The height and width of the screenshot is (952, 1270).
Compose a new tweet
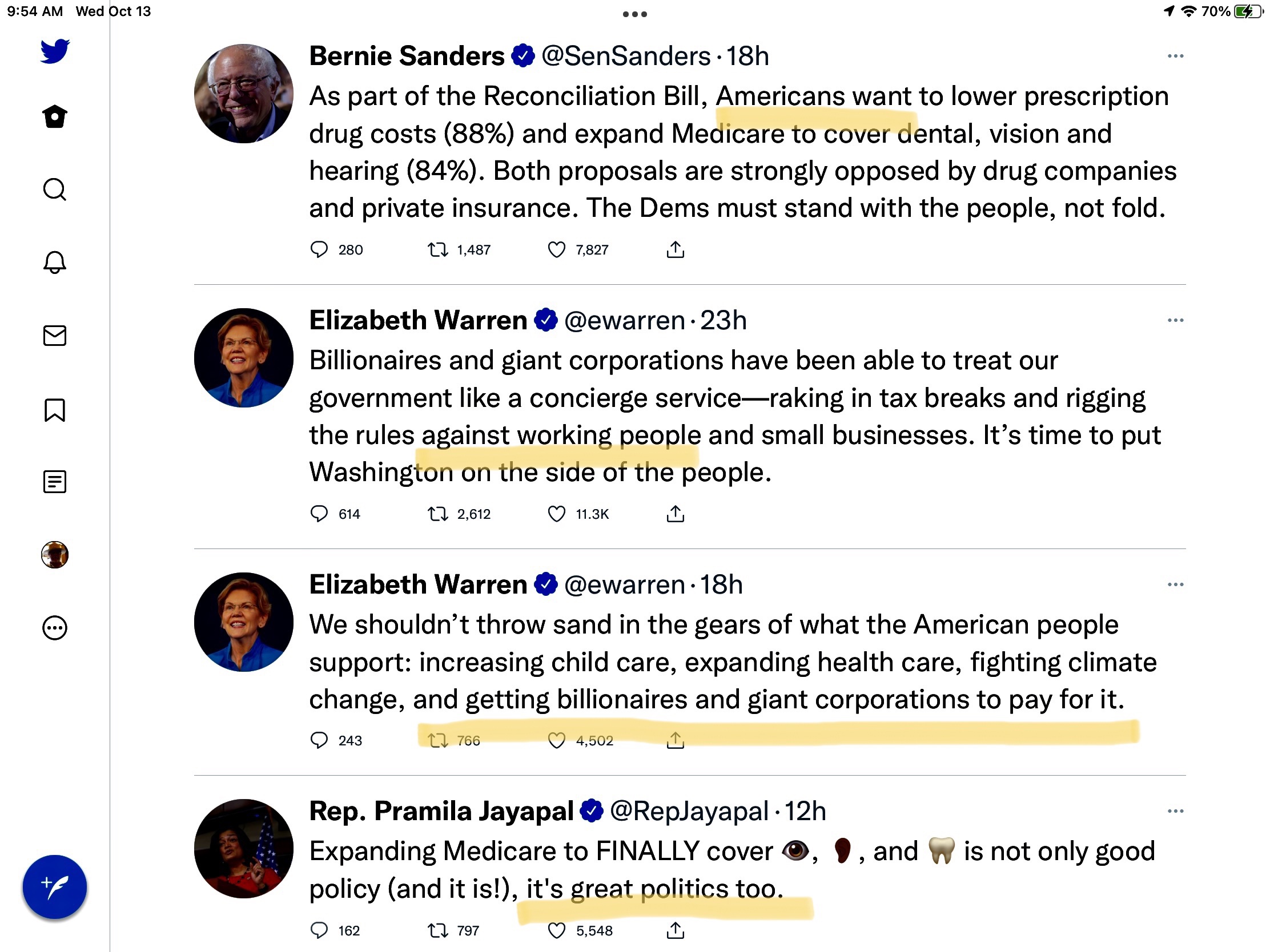[x=55, y=886]
